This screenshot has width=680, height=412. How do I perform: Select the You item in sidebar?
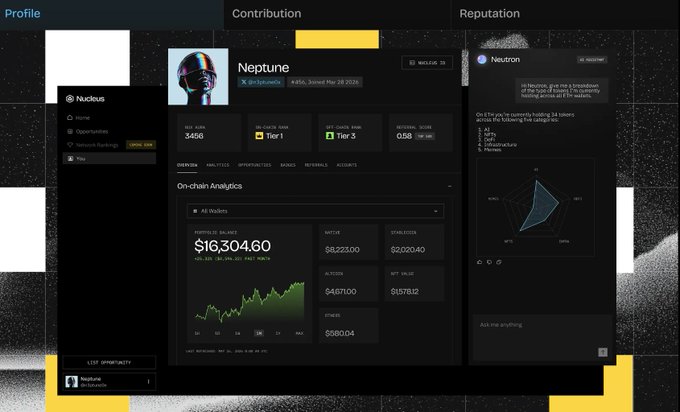click(109, 159)
